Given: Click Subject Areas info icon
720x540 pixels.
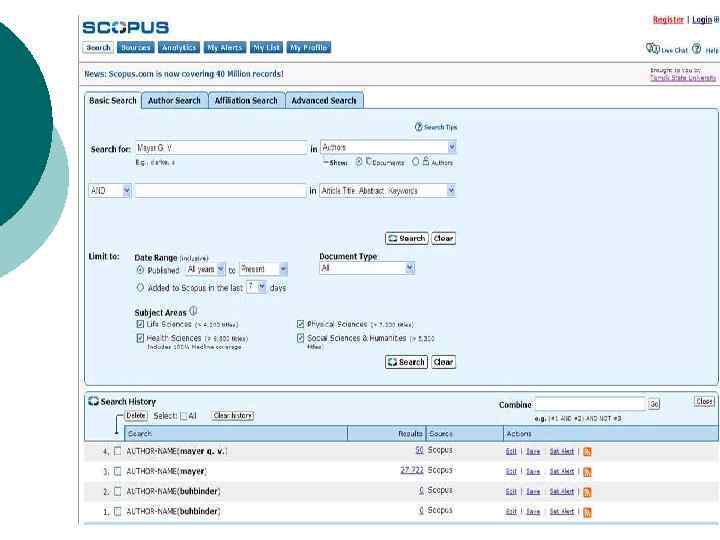Looking at the screenshot, I should point(193,311).
